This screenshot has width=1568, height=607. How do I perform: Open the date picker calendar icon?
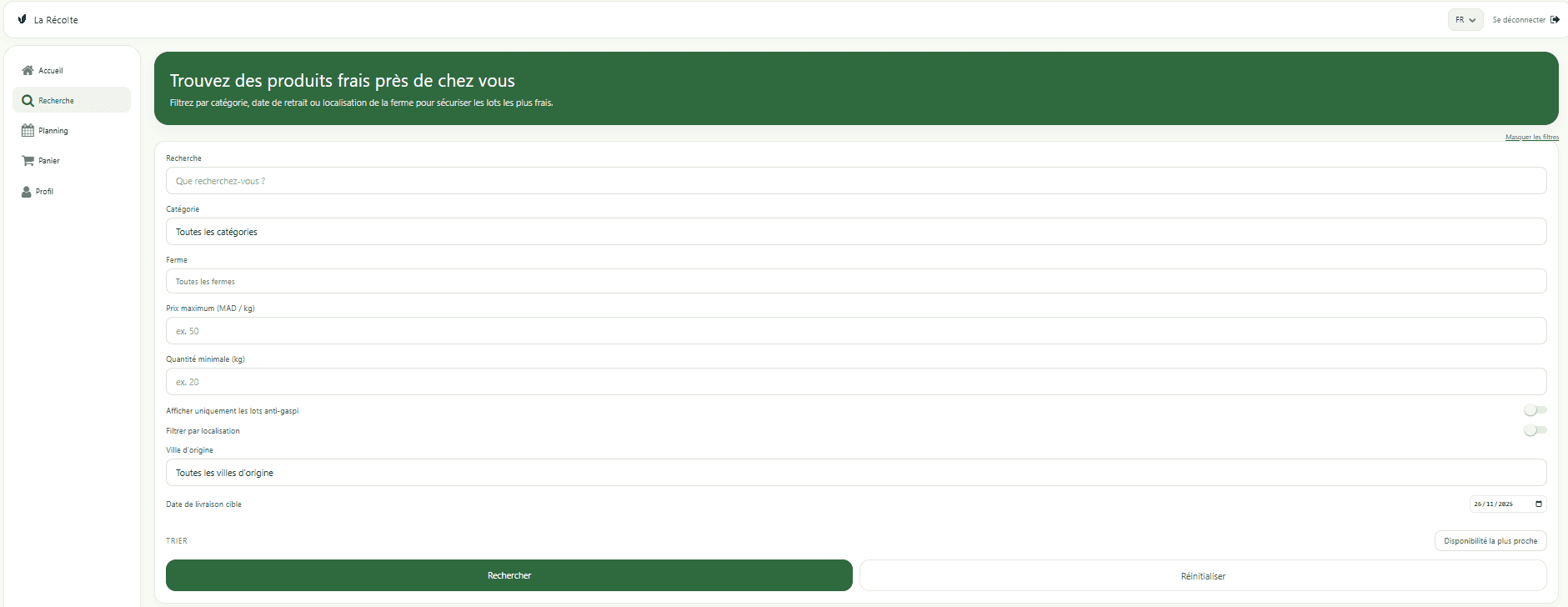coord(1539,504)
